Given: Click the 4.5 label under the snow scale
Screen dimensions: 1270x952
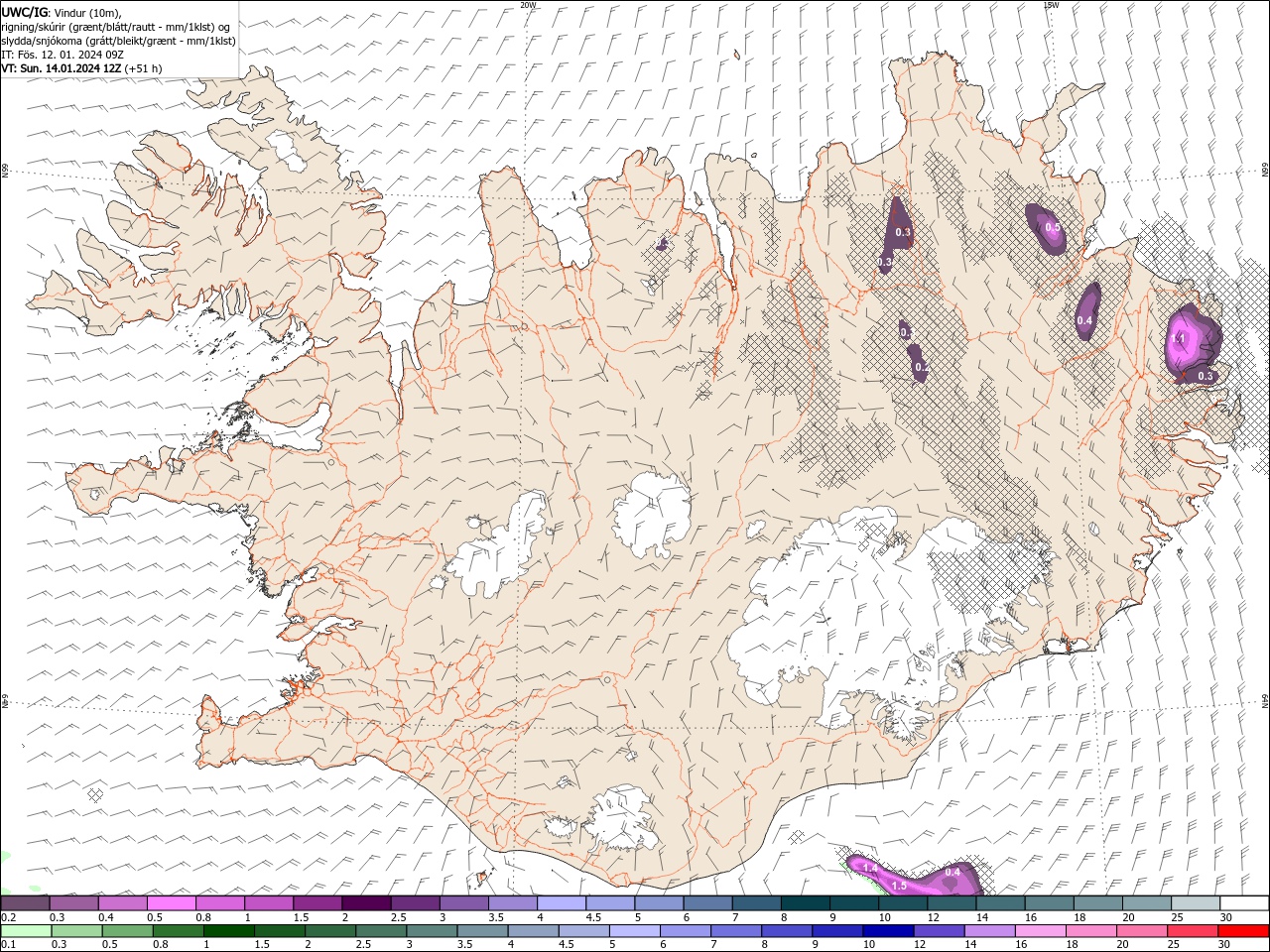Looking at the screenshot, I should [593, 917].
